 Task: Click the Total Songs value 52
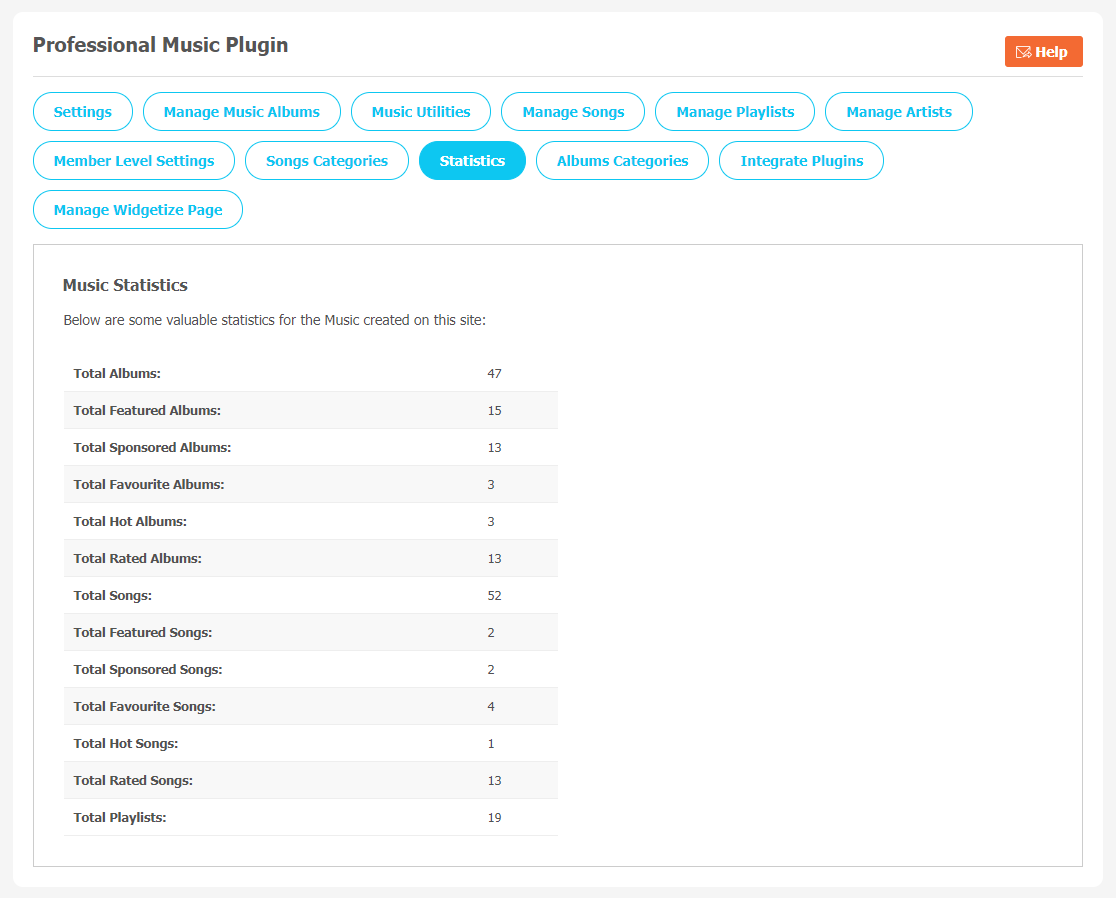click(495, 596)
